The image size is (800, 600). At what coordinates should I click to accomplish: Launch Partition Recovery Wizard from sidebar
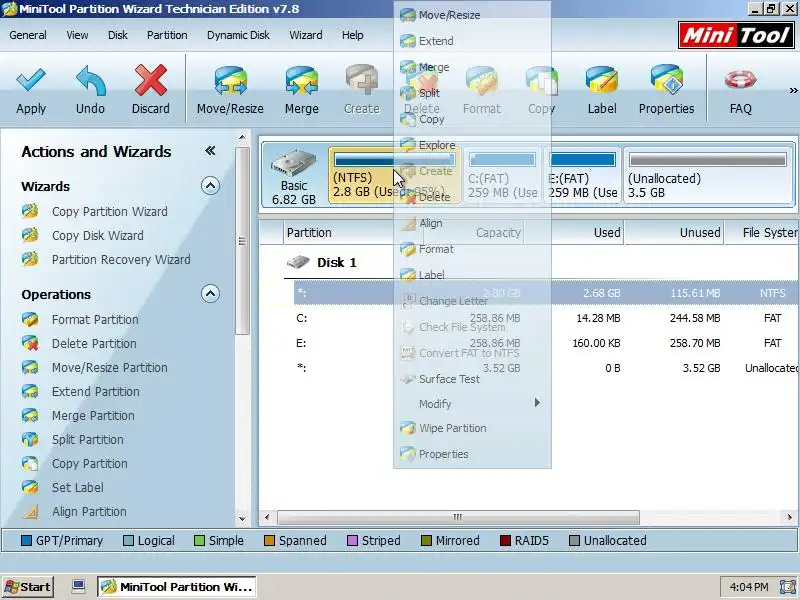121,260
